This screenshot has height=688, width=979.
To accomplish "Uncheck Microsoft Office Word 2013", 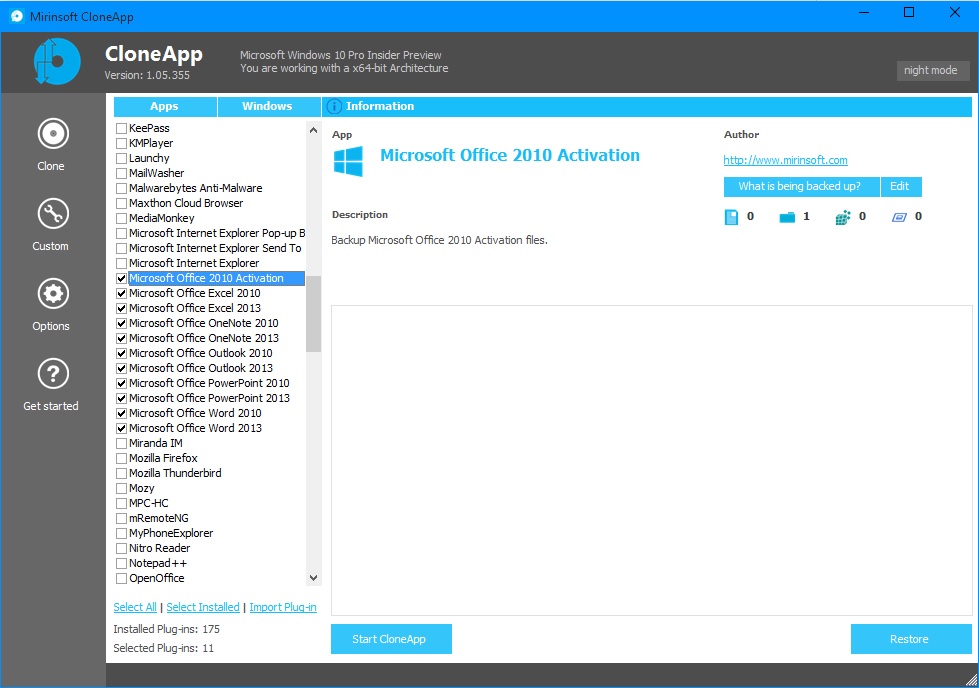I will (x=121, y=428).
